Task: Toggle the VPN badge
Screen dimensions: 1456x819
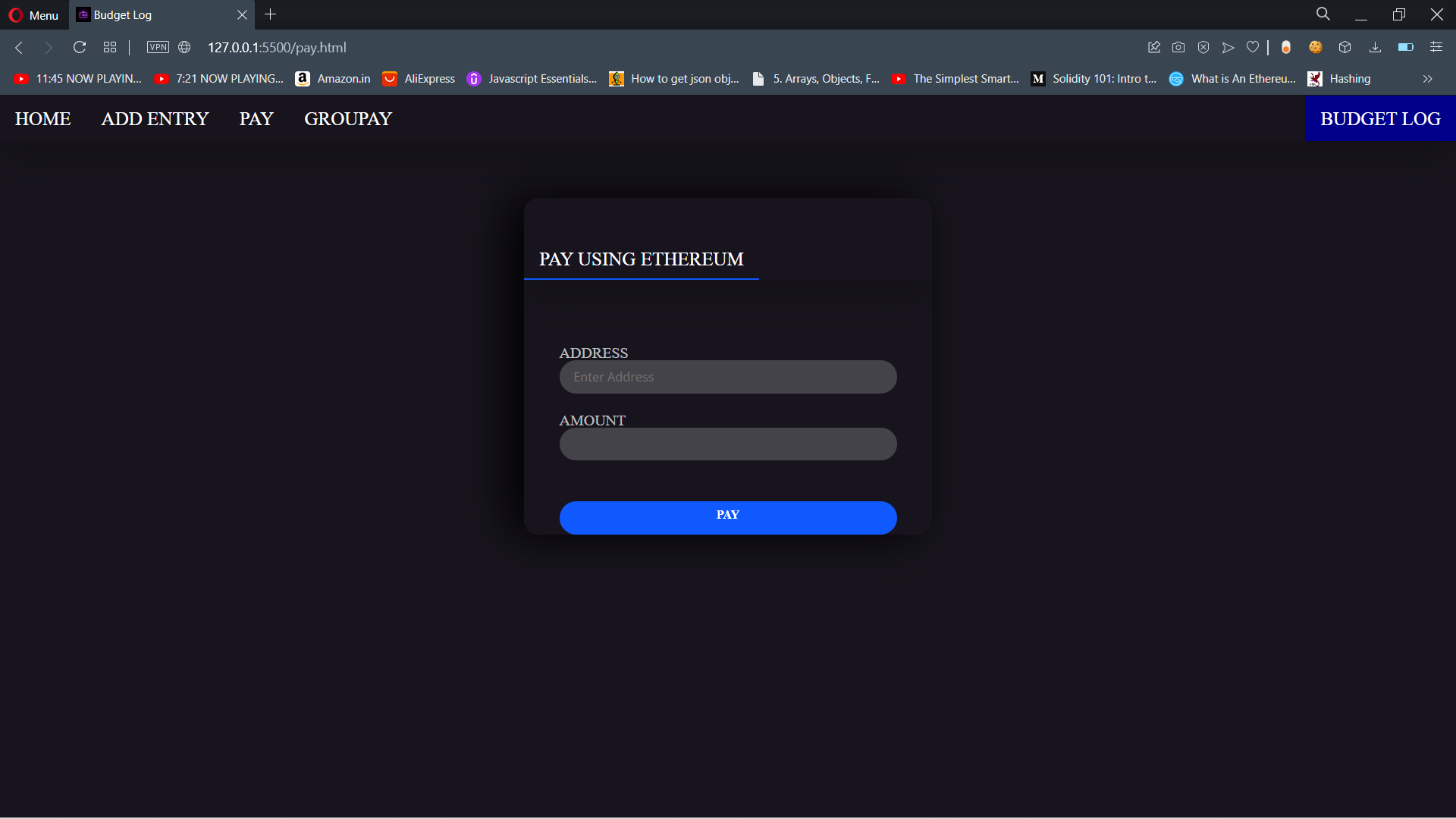Action: point(158,47)
